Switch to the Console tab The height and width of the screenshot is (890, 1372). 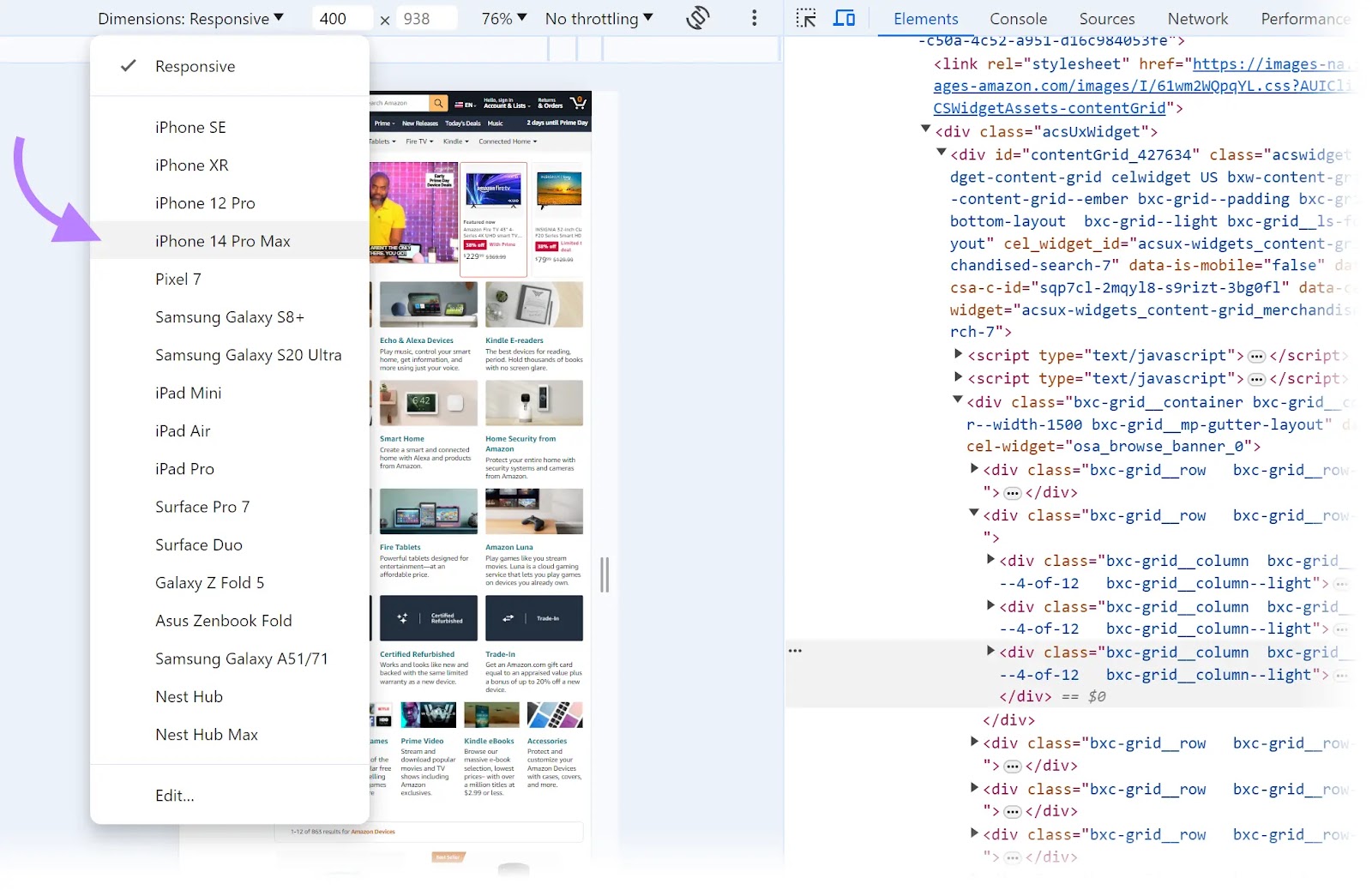point(1018,18)
